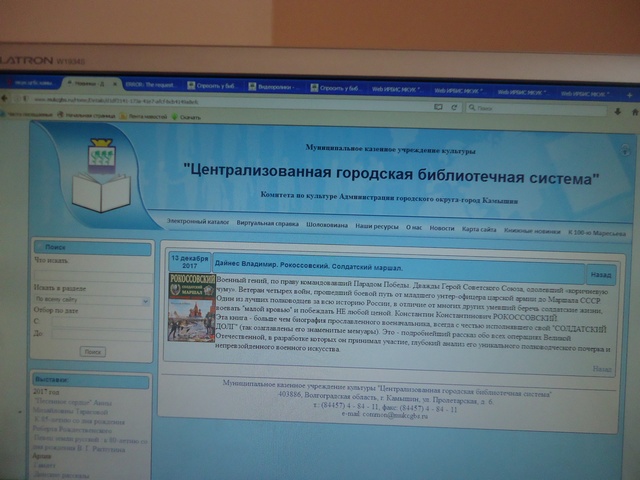Open Певец земли русской exhibition link
The image size is (640, 480).
90,444
